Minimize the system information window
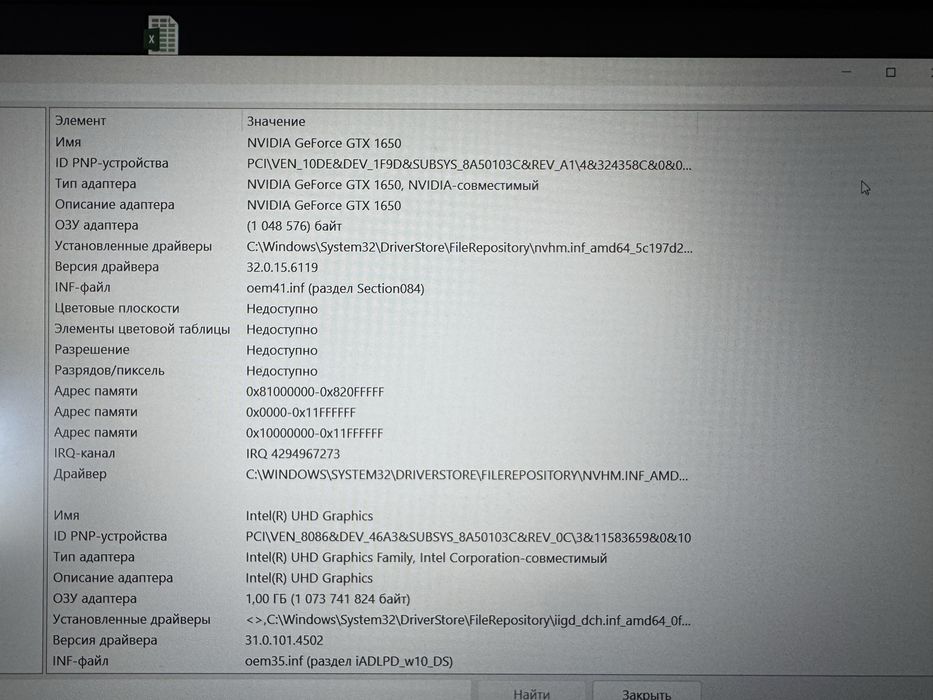This screenshot has height=700, width=933. coord(846,72)
